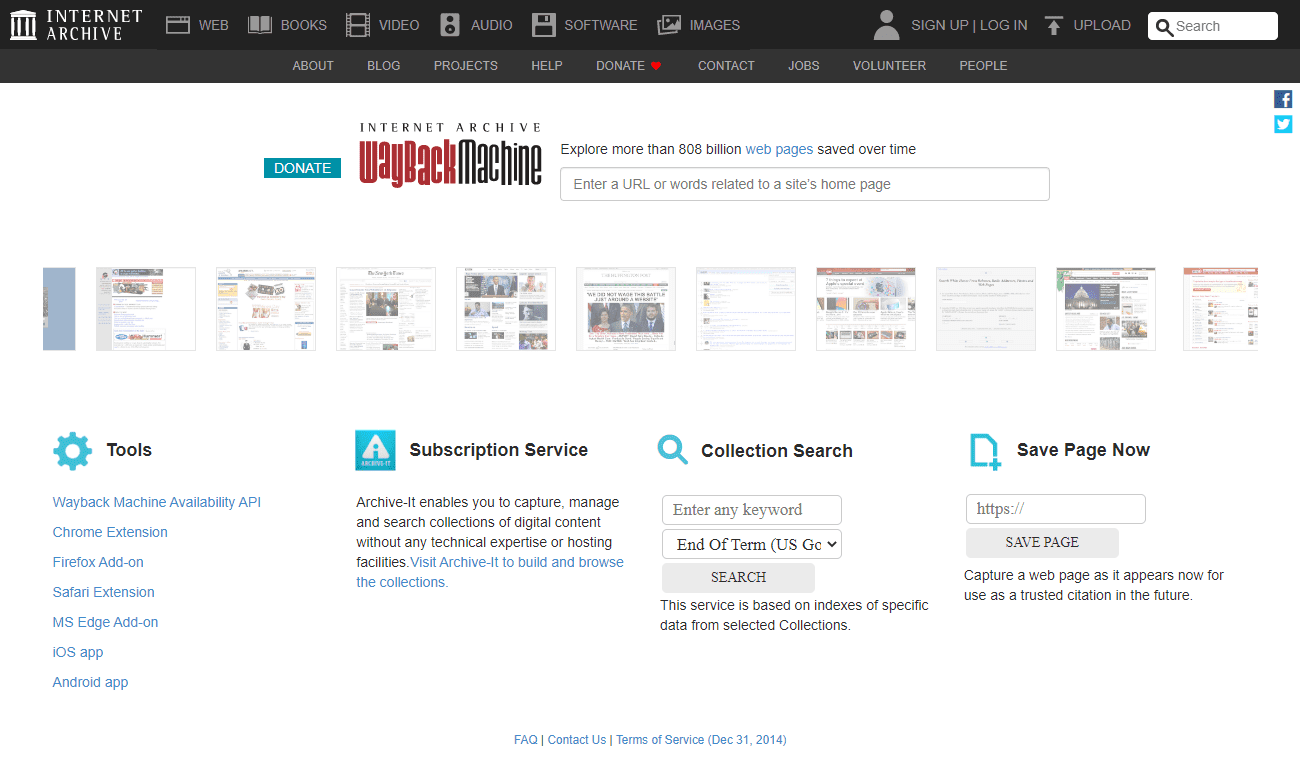Open the Blog menu item
Image resolution: width=1300 pixels, height=780 pixels.
coord(384,66)
